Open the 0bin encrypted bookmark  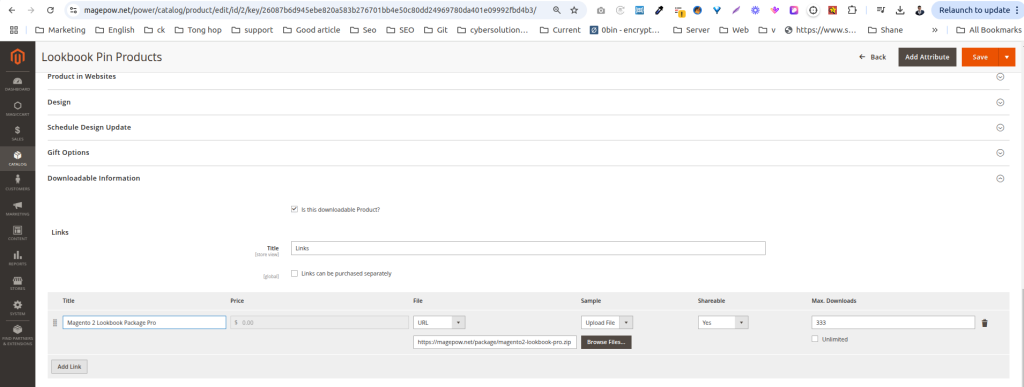[625, 30]
